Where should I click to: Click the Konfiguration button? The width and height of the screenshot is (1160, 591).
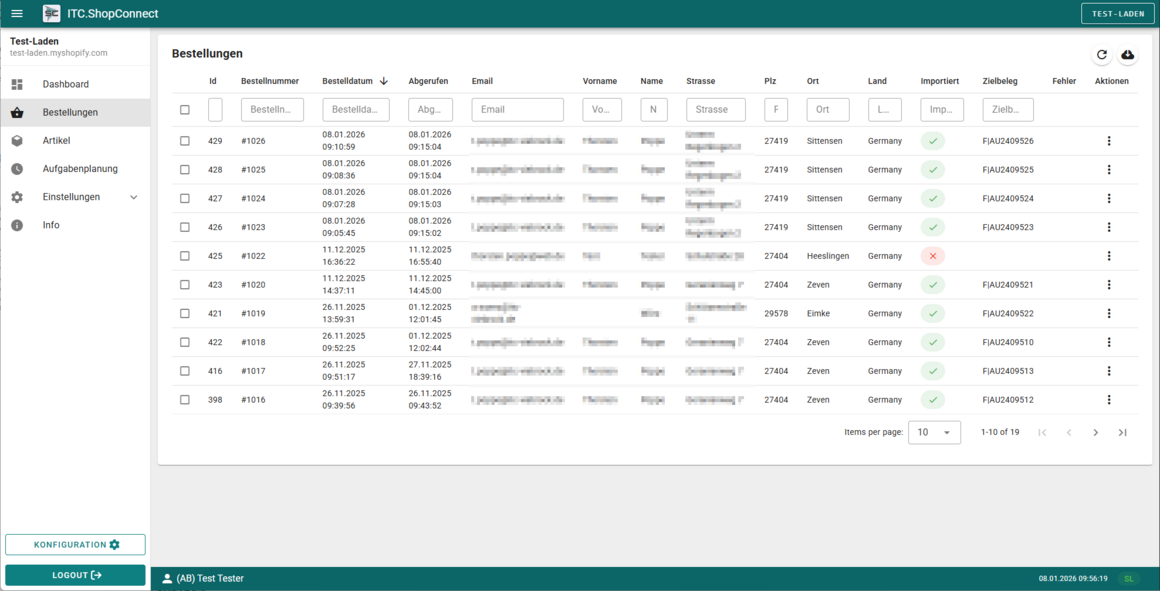tap(75, 545)
